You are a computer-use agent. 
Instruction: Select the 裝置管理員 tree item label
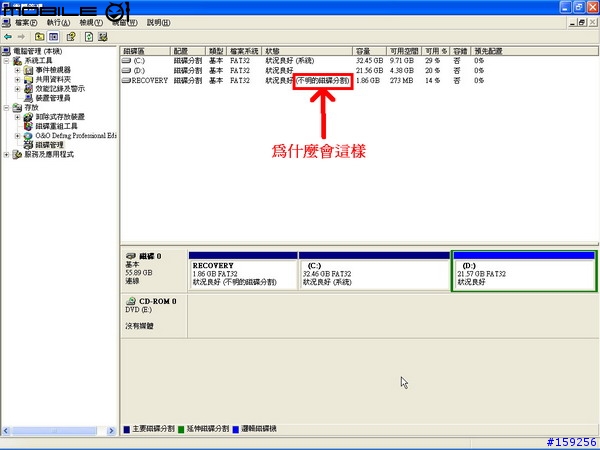[53, 98]
